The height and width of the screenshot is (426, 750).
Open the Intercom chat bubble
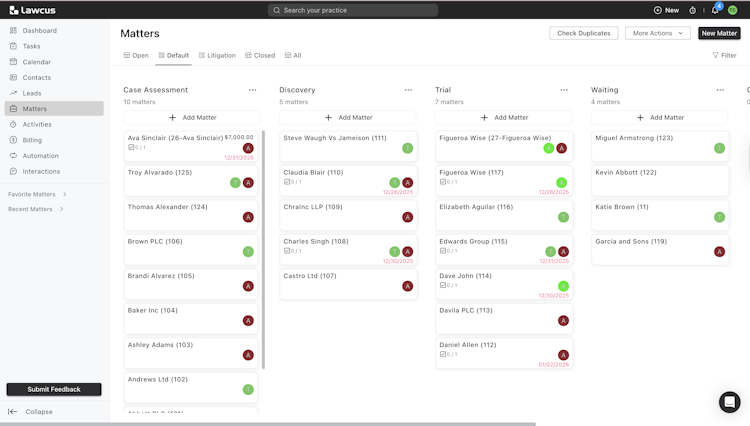click(x=729, y=401)
